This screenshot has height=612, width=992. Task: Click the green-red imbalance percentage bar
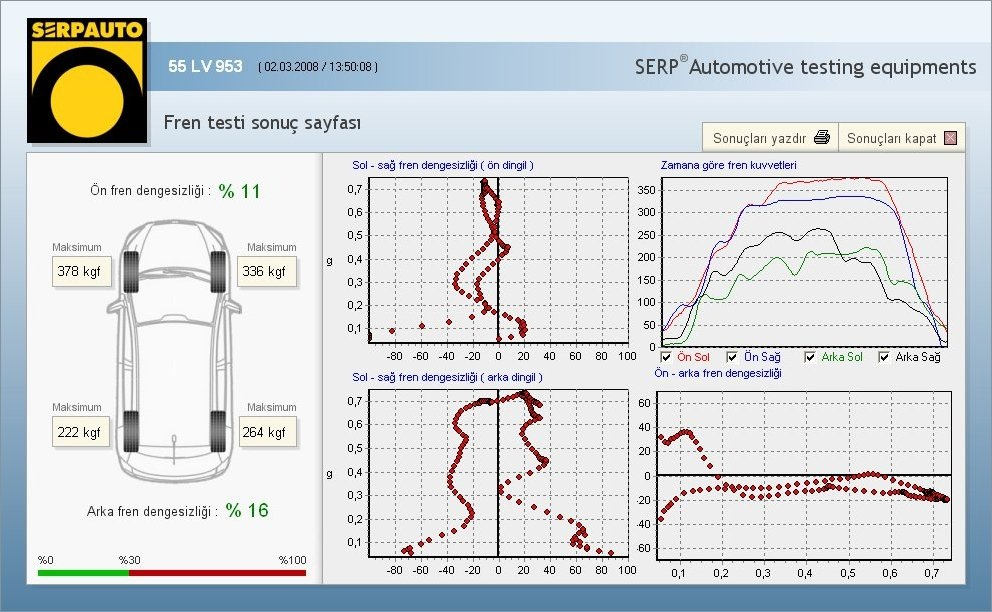click(x=172, y=573)
